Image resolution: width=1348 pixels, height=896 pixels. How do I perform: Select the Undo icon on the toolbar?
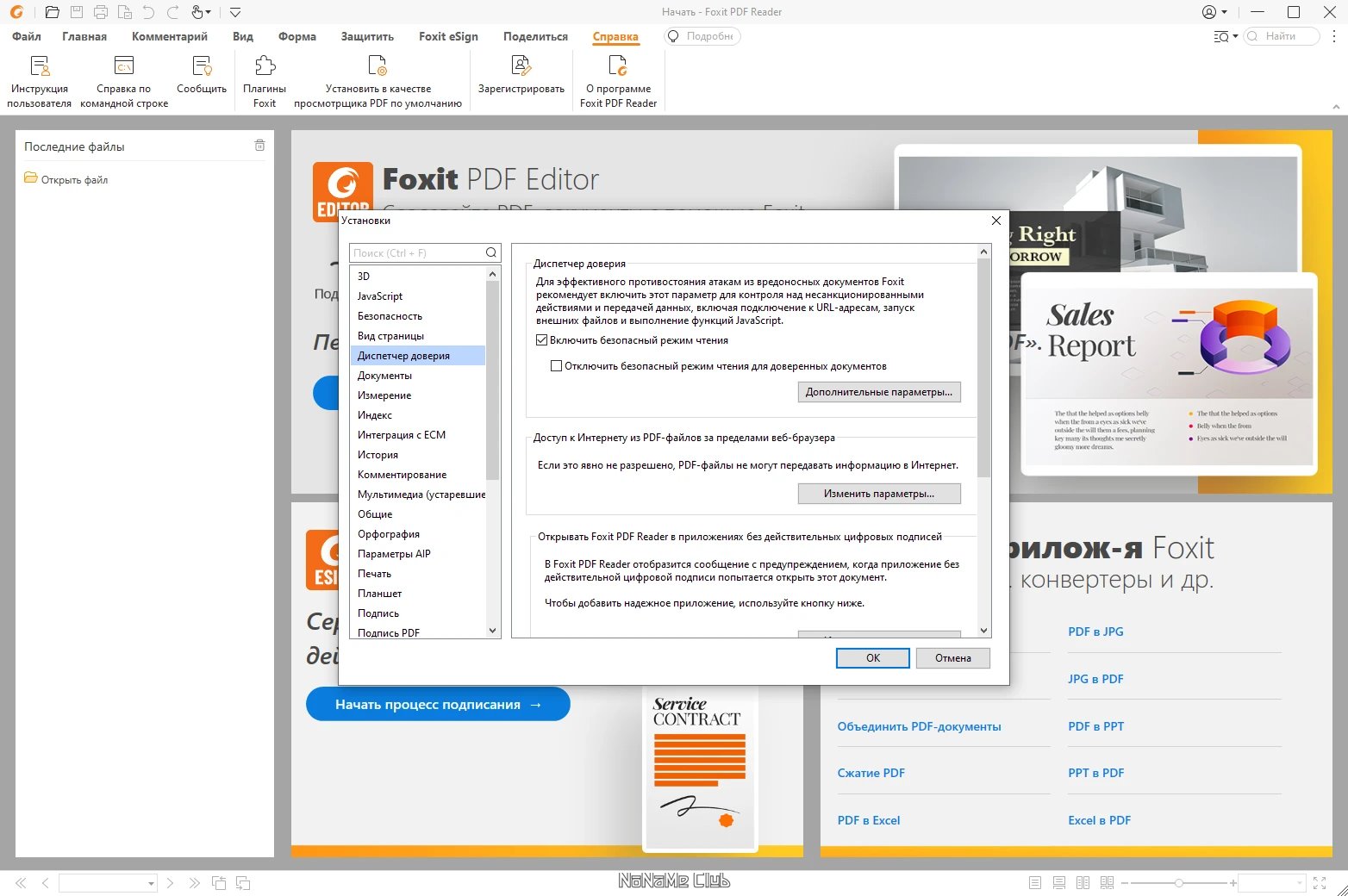click(x=152, y=11)
